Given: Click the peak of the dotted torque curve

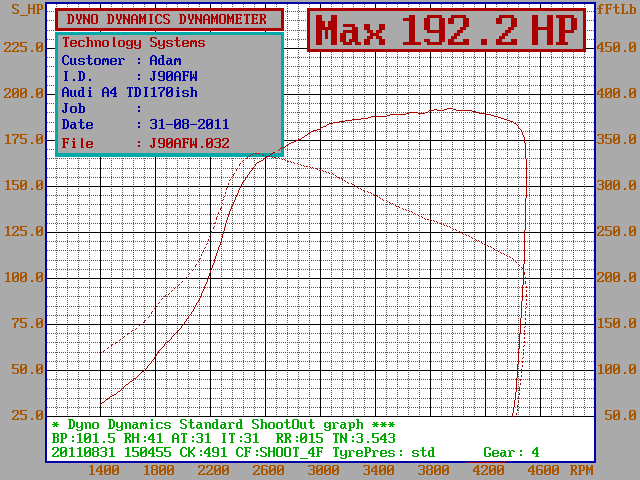Looking at the screenshot, I should tap(256, 153).
